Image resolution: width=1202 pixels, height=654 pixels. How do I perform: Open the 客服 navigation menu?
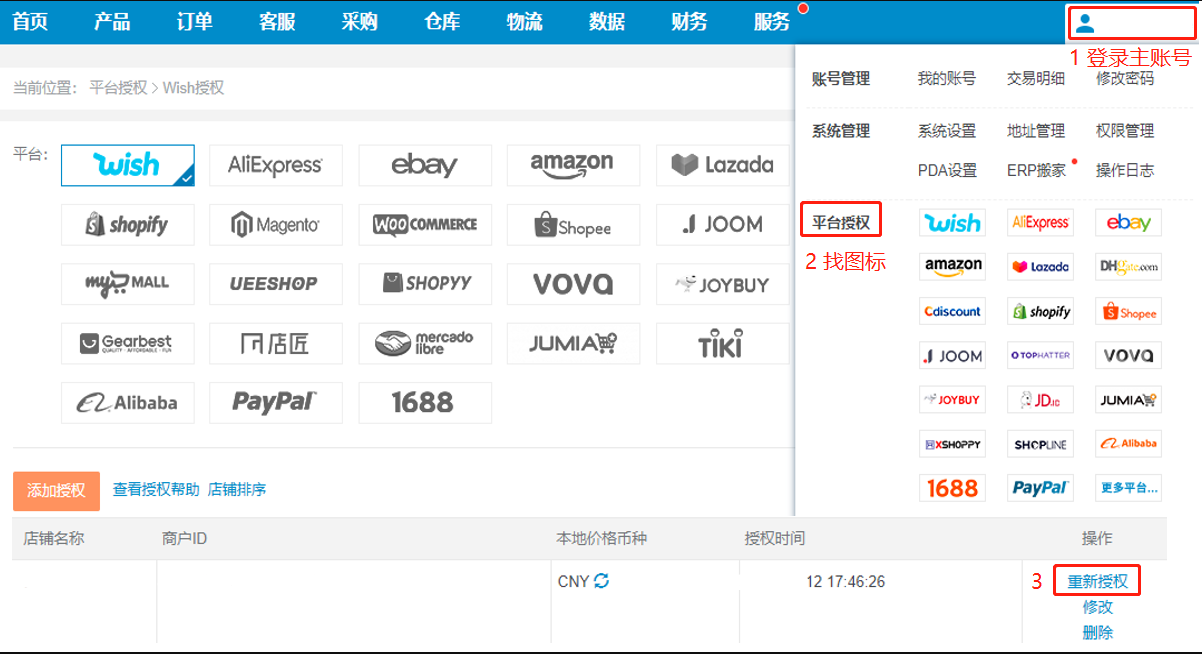277,22
